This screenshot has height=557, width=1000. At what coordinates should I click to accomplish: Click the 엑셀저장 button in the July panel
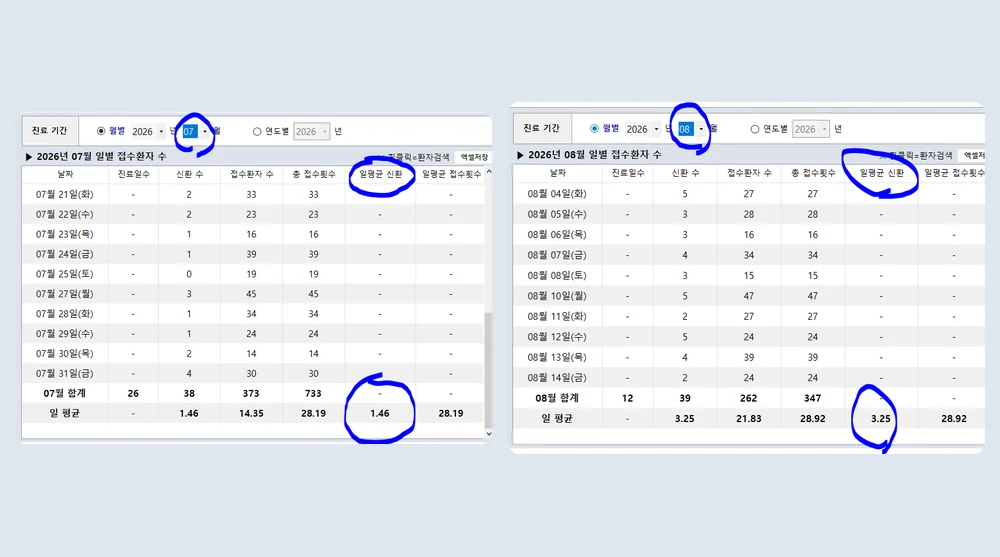[474, 157]
